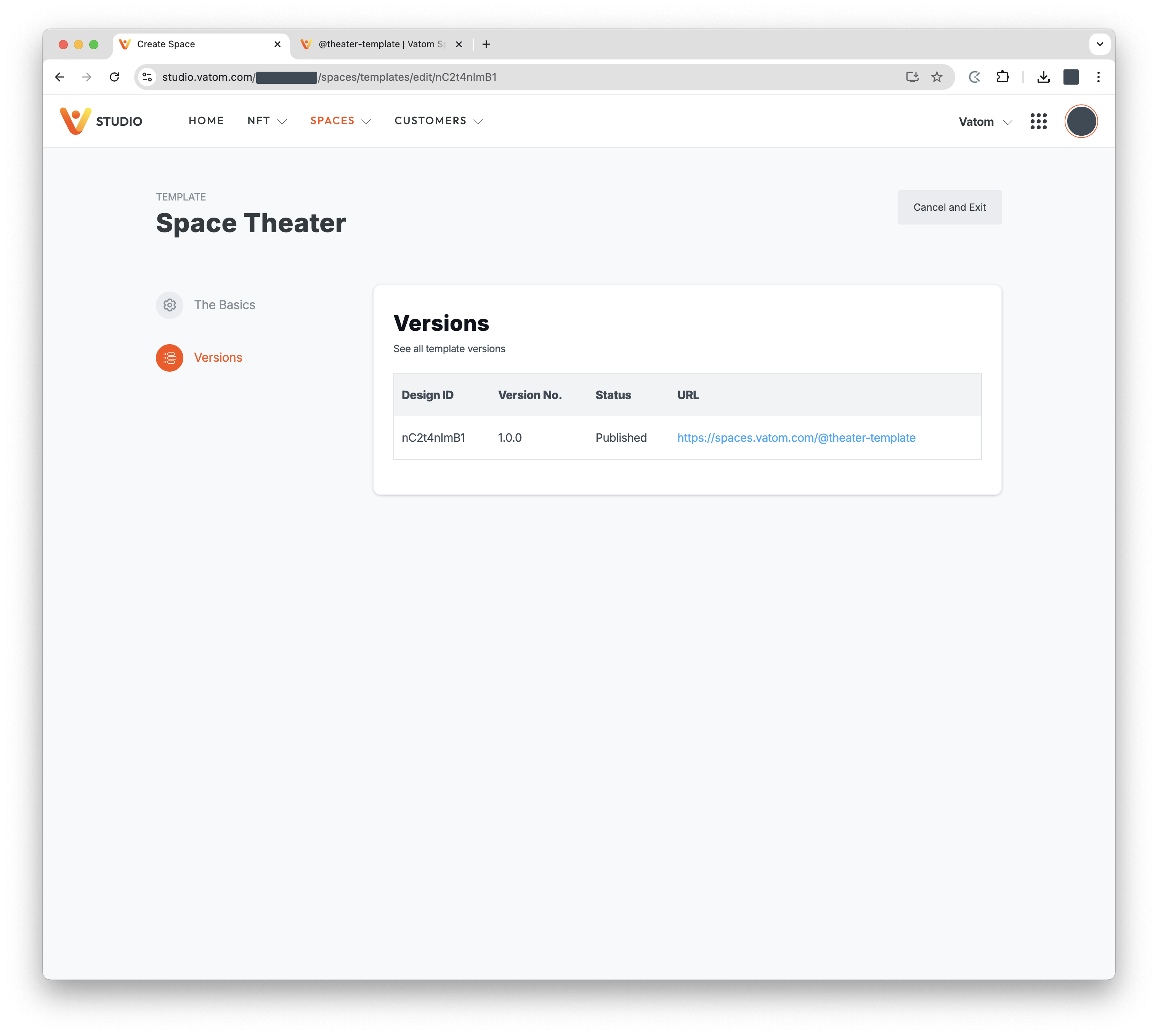Open the Vatom account dropdown
The height and width of the screenshot is (1036, 1158).
pyautogui.click(x=985, y=122)
